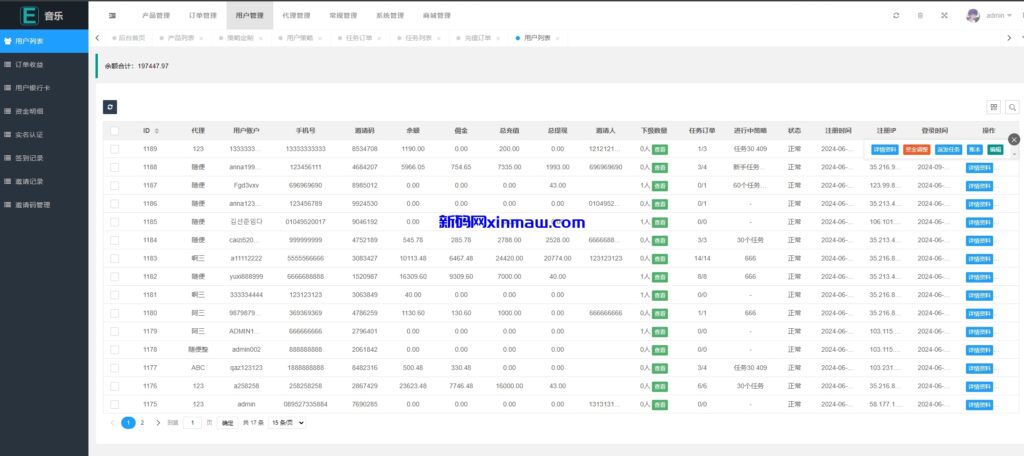Open the admin account dropdown
1024x456 pixels.
999,15
